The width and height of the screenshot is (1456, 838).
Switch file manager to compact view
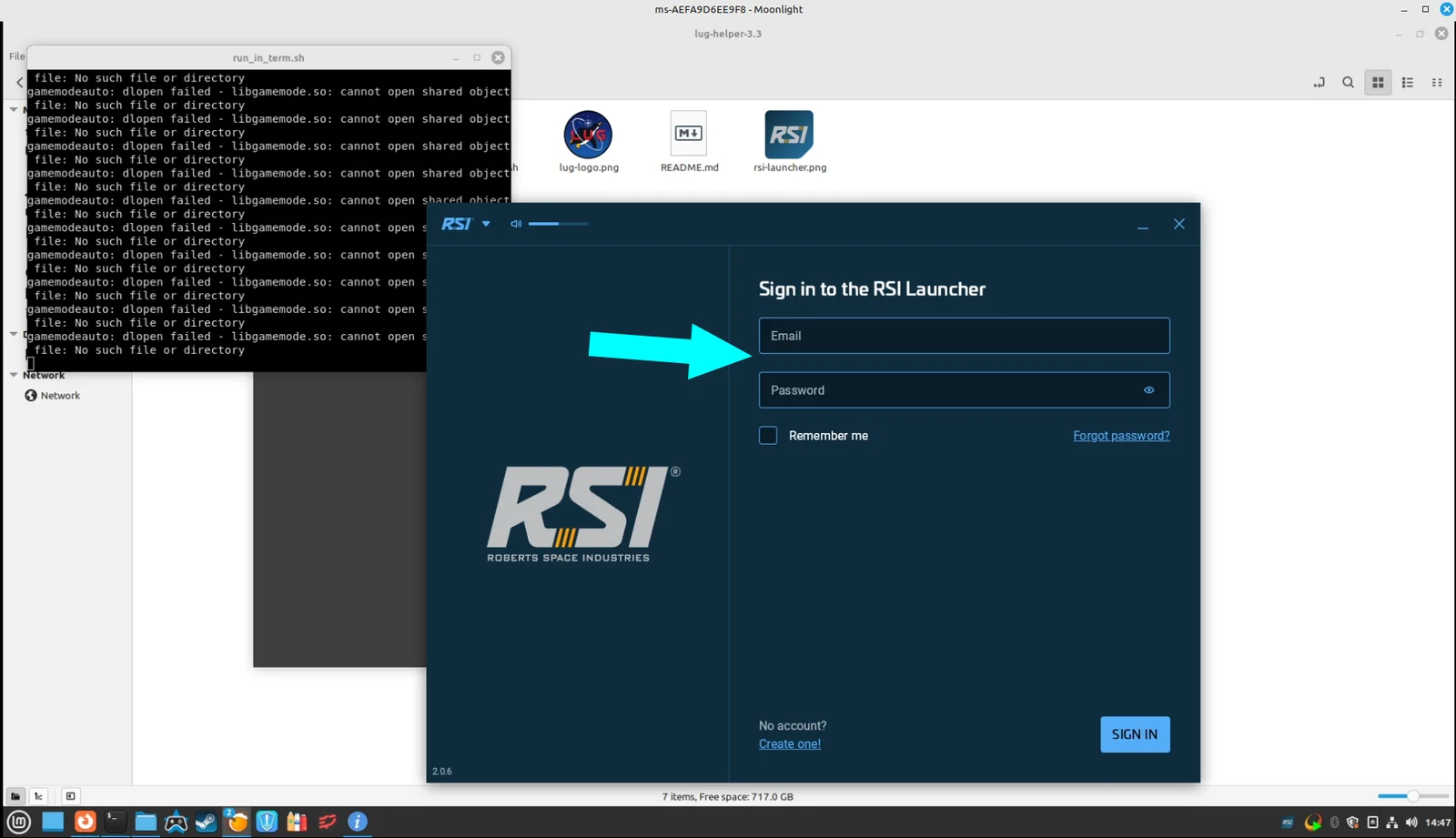tap(1437, 82)
